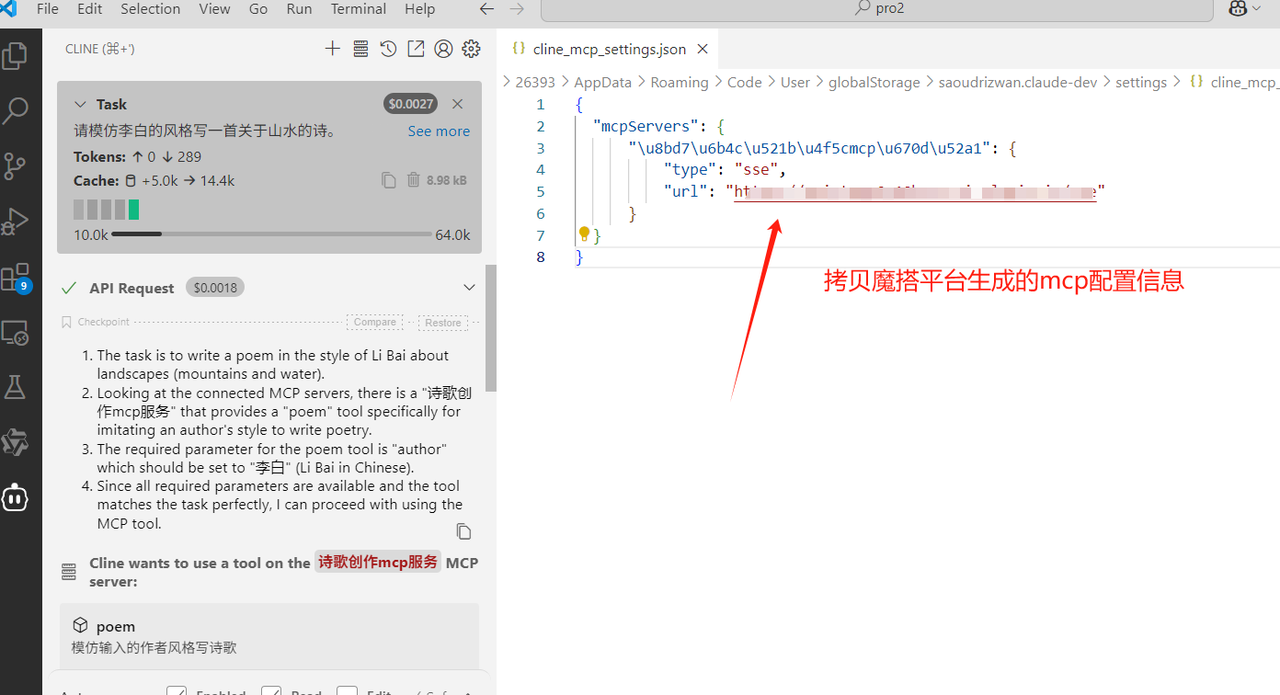This screenshot has height=695, width=1280.
Task: Open the Go menu
Action: pyautogui.click(x=258, y=9)
